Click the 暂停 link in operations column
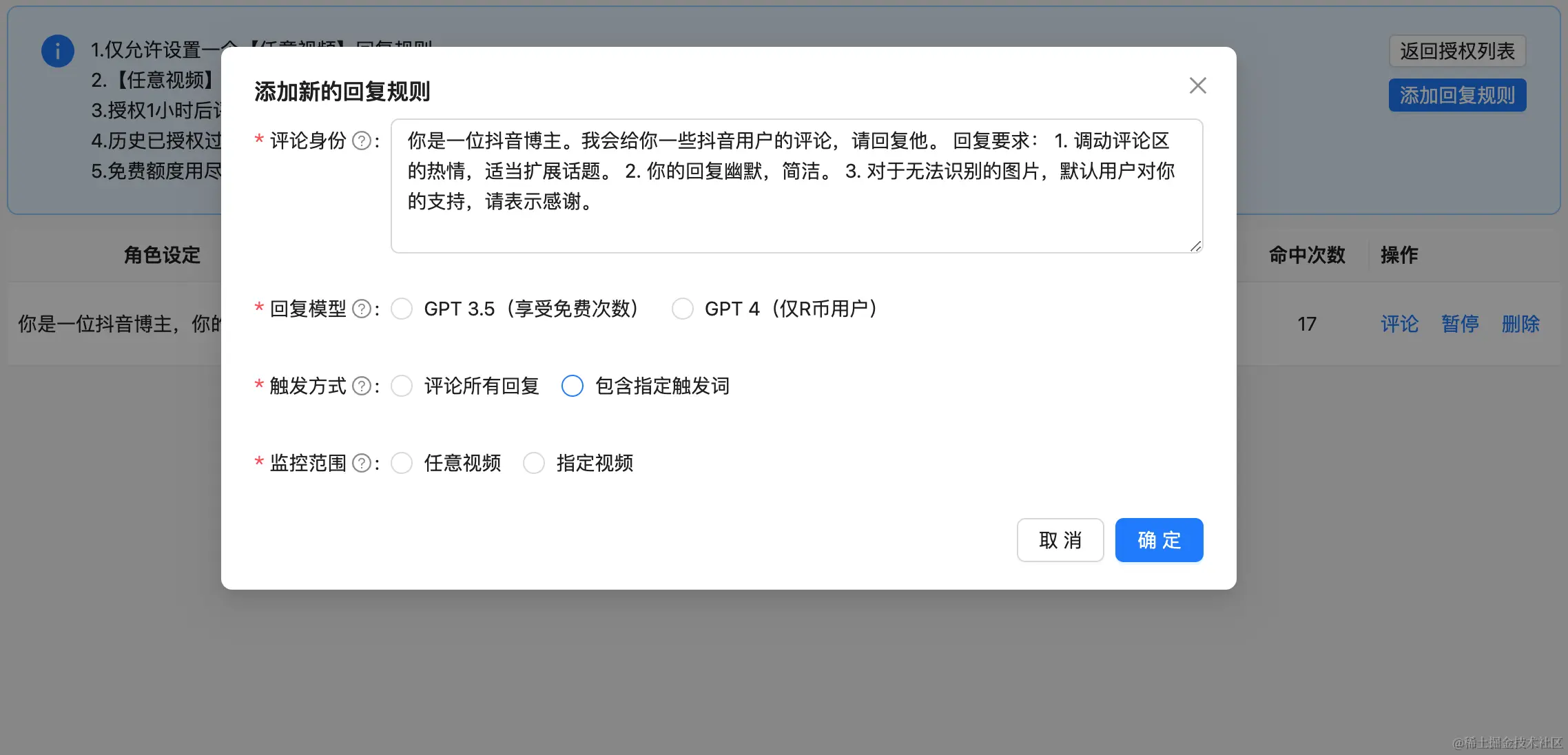1568x755 pixels. [x=1460, y=324]
